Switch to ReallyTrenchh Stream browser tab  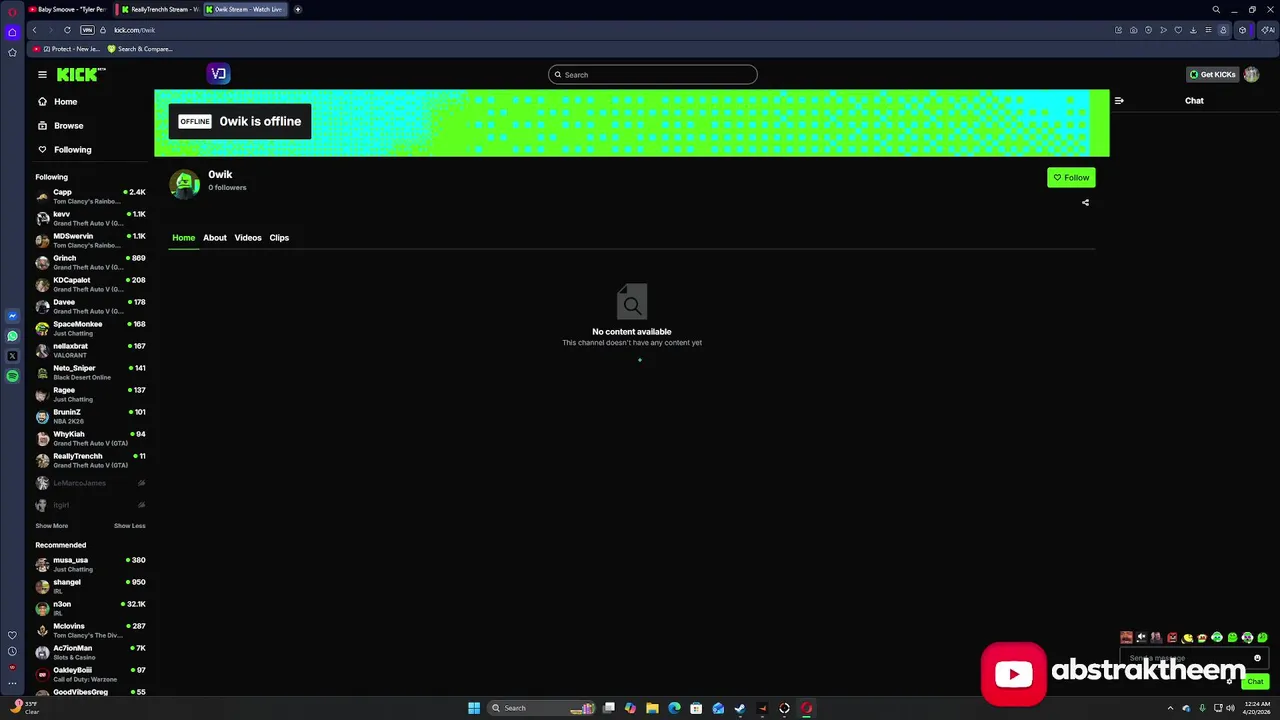click(157, 9)
